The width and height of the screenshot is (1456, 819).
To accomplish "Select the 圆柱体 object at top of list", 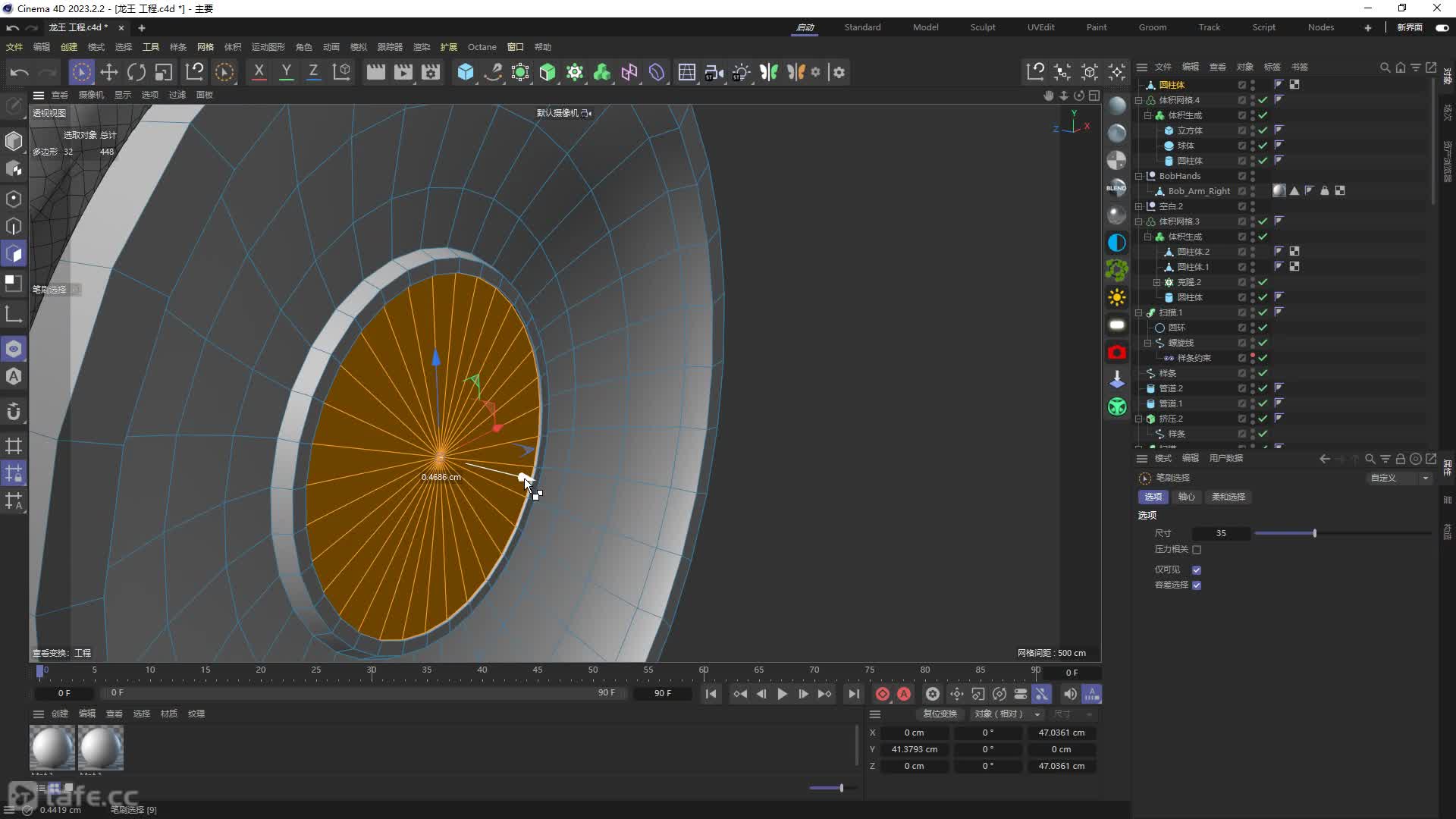I will [1172, 85].
